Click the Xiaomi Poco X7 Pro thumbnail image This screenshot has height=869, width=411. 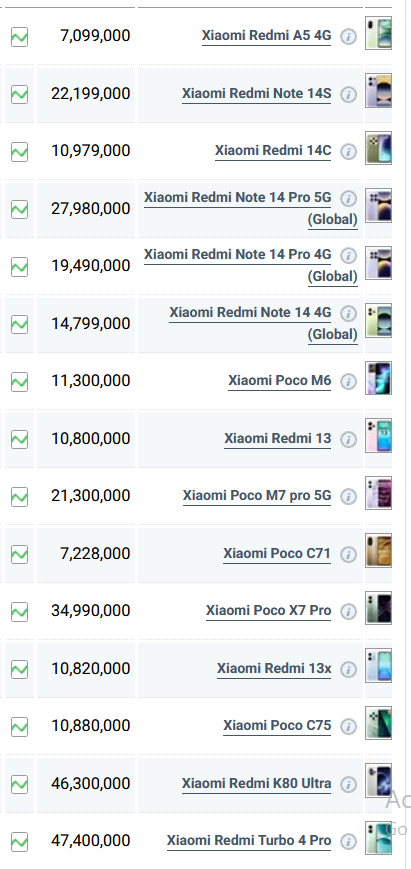(378, 608)
